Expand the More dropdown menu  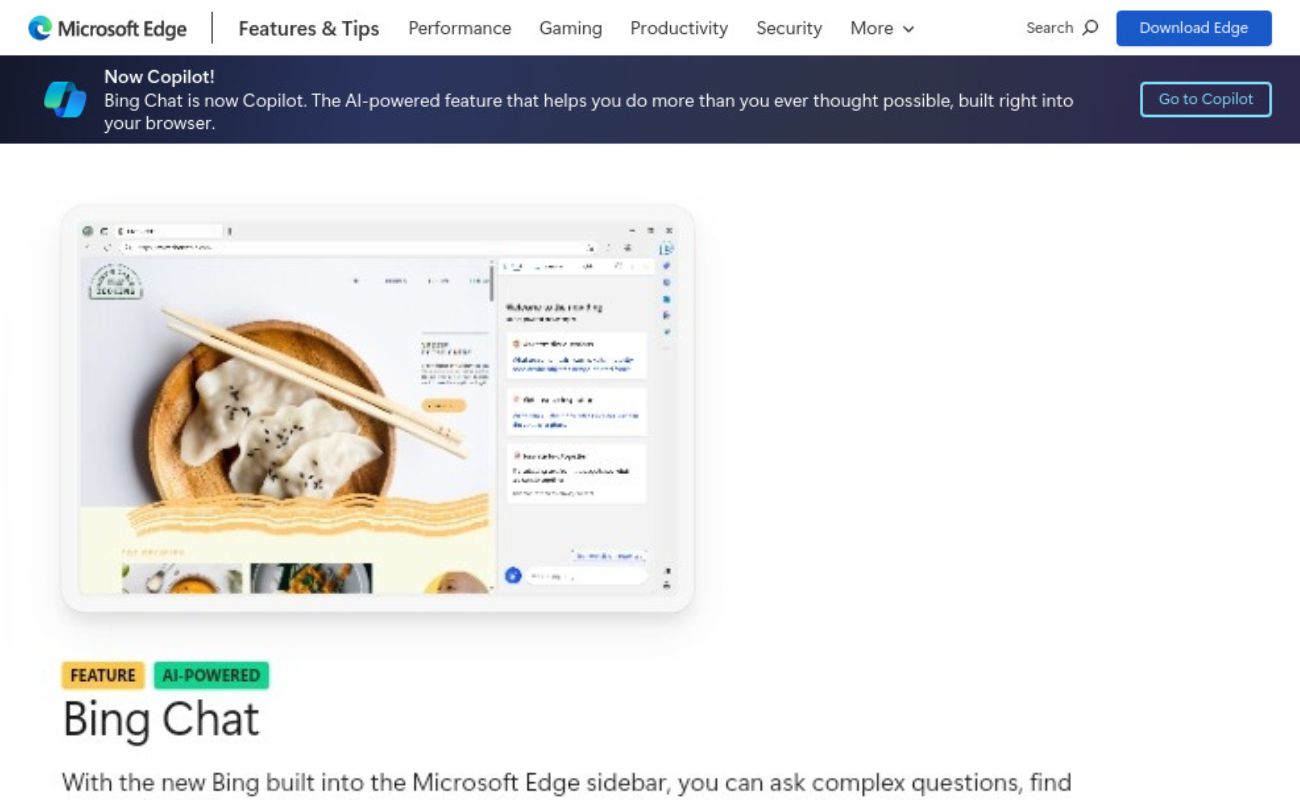[x=882, y=28]
